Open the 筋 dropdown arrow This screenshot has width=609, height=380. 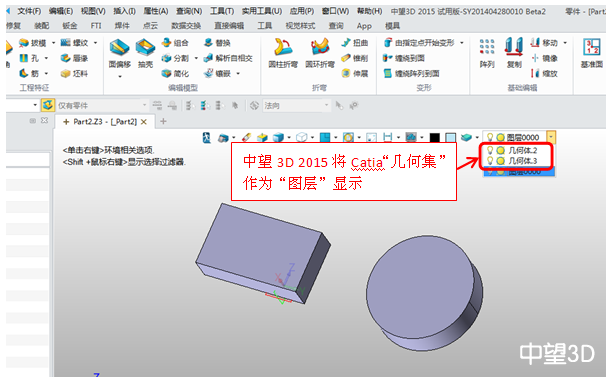point(46,73)
